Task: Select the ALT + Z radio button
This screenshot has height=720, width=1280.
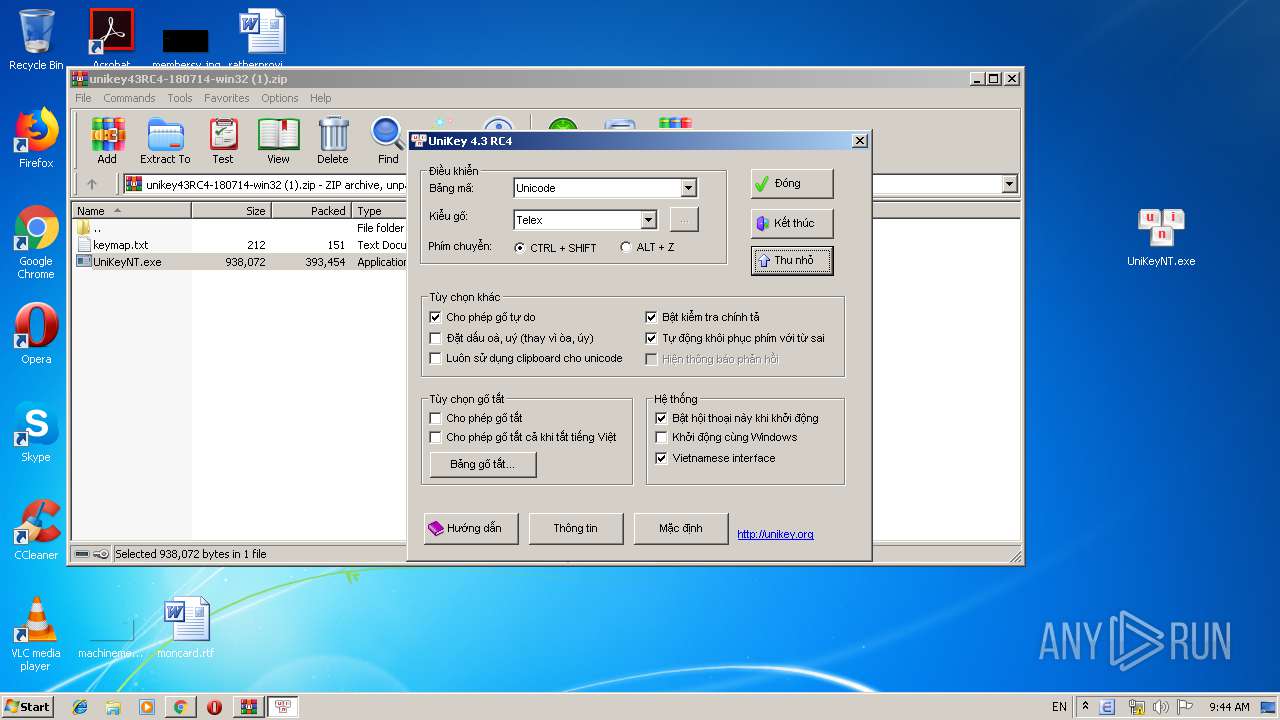Action: pyautogui.click(x=626, y=247)
